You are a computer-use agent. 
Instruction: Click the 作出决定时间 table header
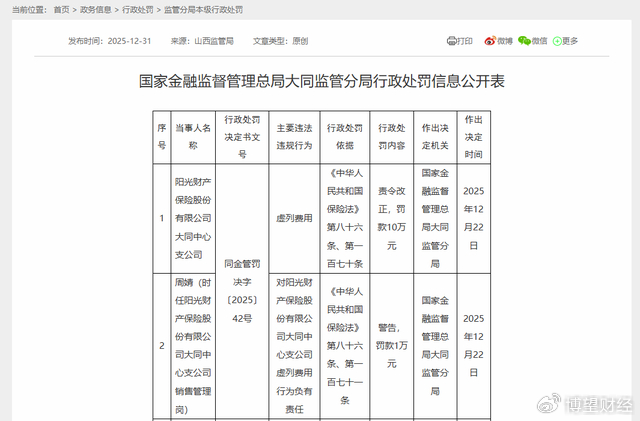(473, 137)
